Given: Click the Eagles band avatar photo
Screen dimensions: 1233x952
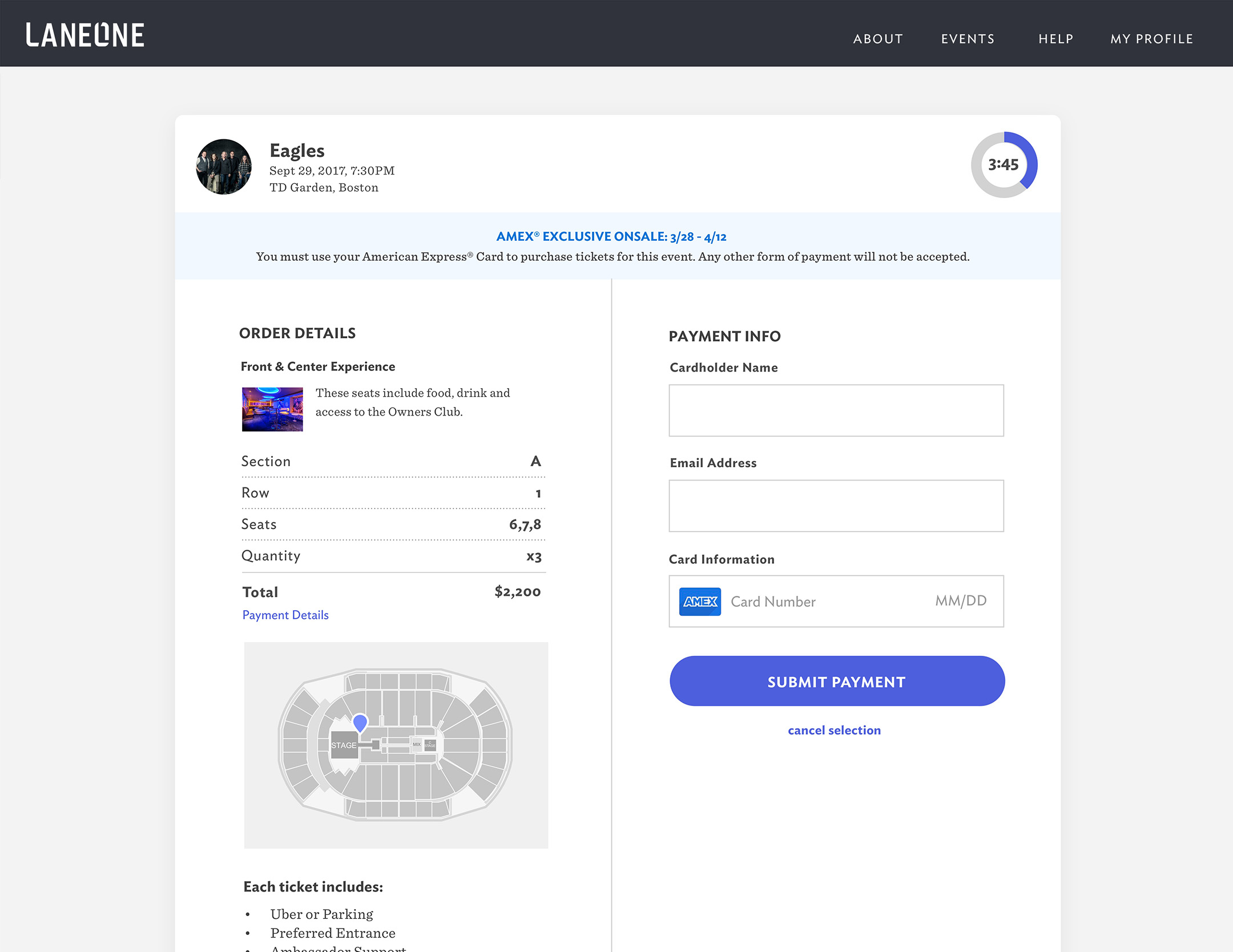Looking at the screenshot, I should 224,167.
